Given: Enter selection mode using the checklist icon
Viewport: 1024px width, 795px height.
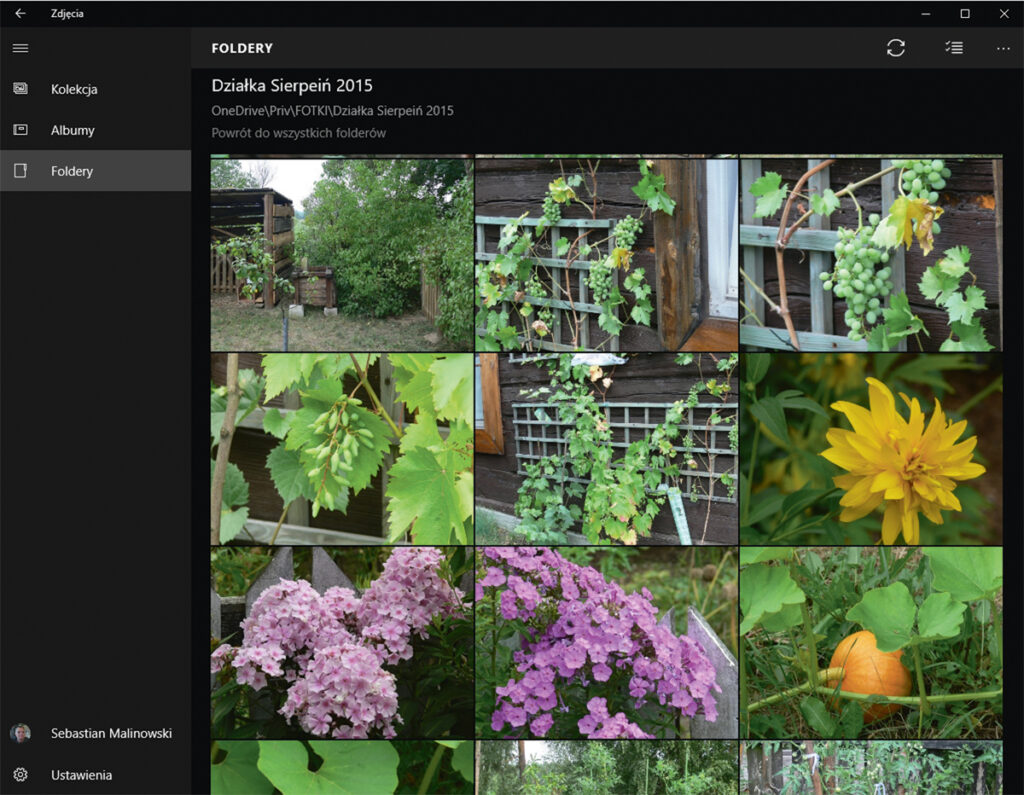Looking at the screenshot, I should 953,47.
